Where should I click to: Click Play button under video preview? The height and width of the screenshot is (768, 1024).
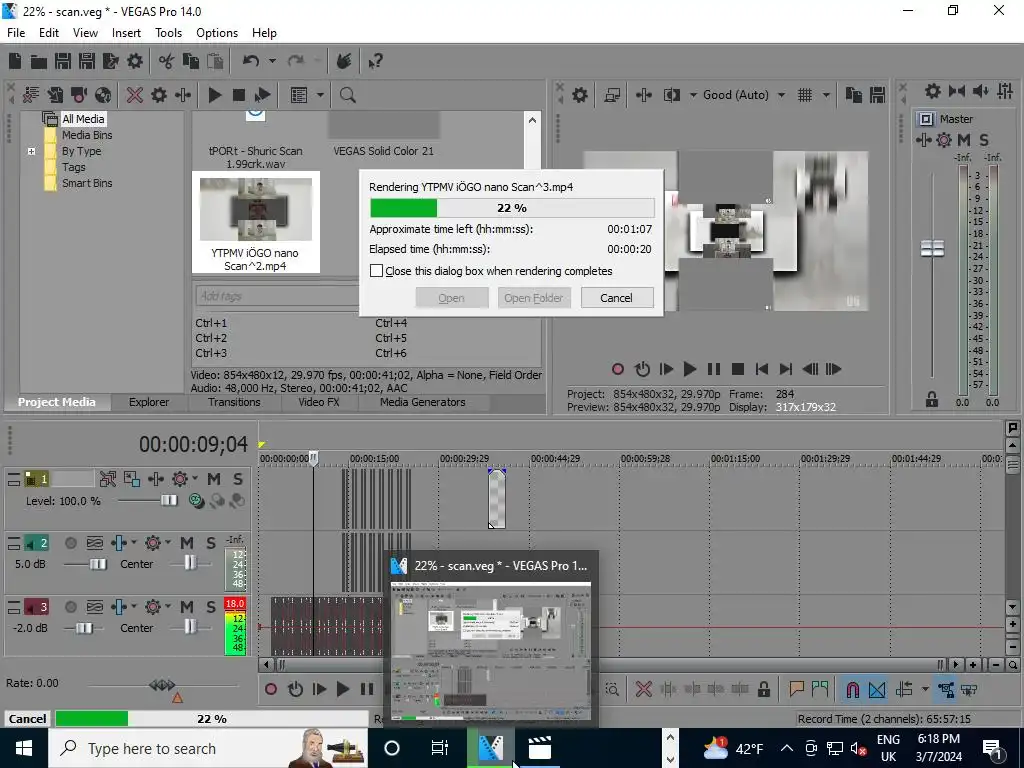tap(690, 369)
